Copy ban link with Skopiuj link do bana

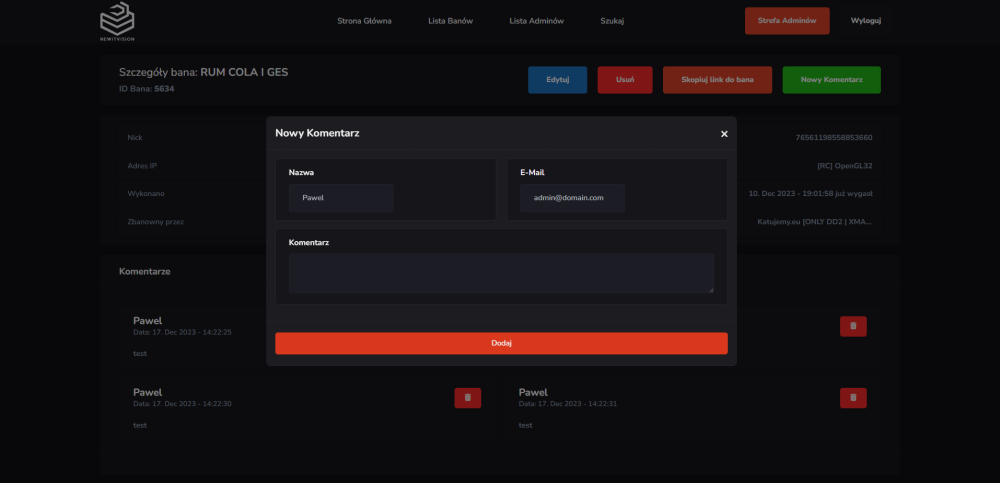click(717, 80)
